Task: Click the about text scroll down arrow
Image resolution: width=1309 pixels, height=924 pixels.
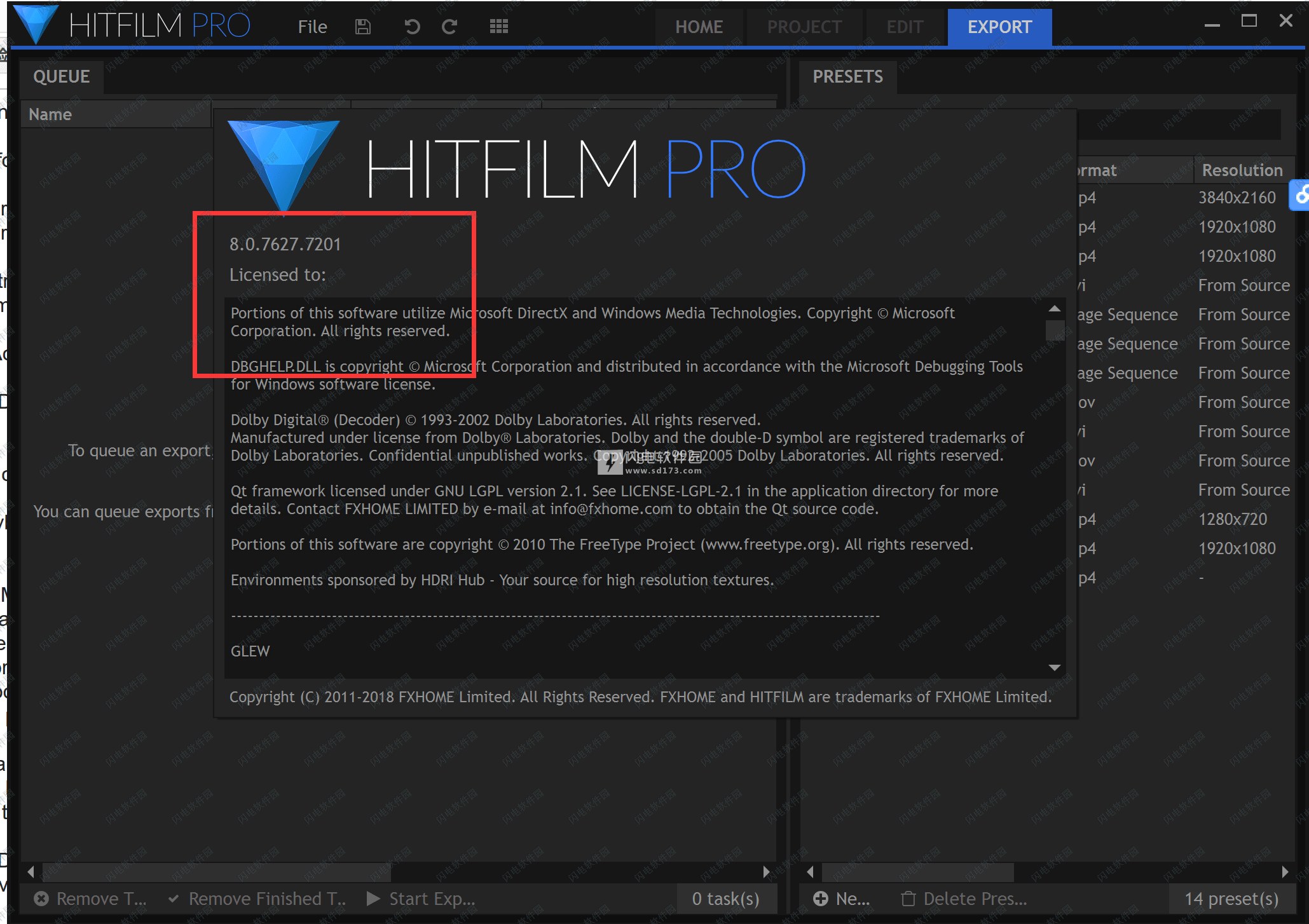Action: pyautogui.click(x=1055, y=667)
